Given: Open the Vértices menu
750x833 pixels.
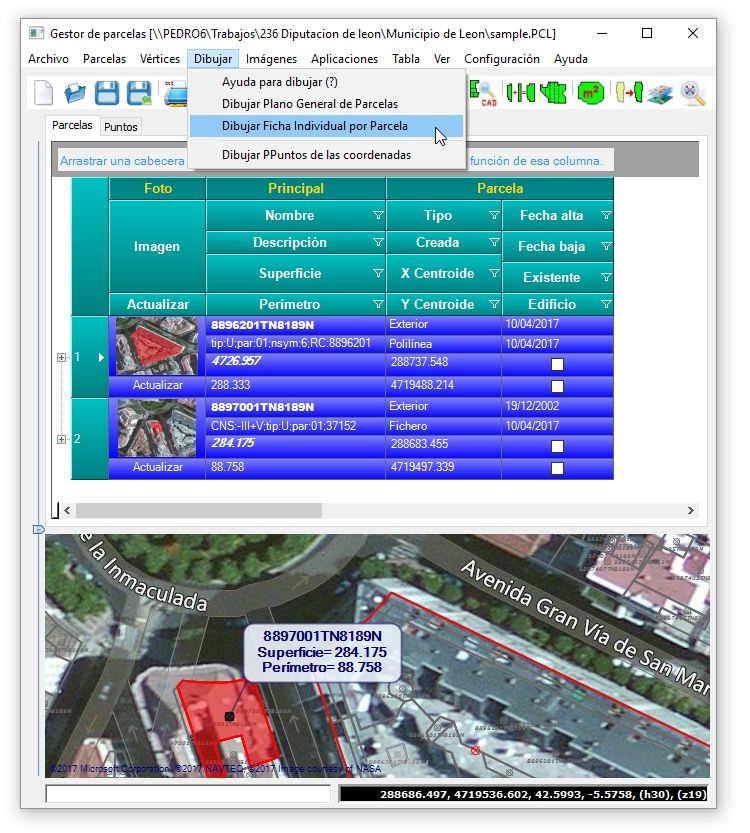Looking at the screenshot, I should click(x=159, y=59).
